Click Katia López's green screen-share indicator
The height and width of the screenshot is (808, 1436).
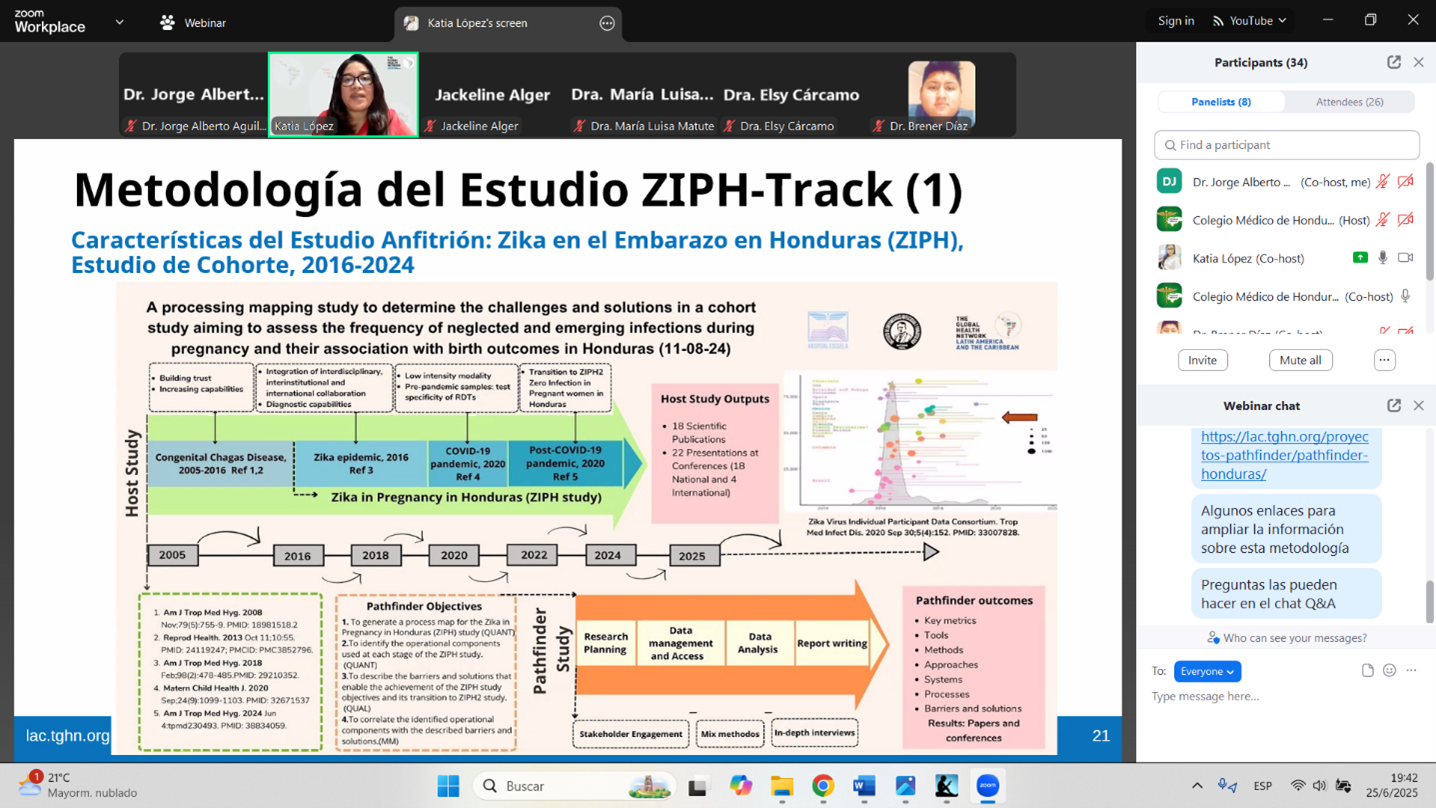(x=1360, y=258)
